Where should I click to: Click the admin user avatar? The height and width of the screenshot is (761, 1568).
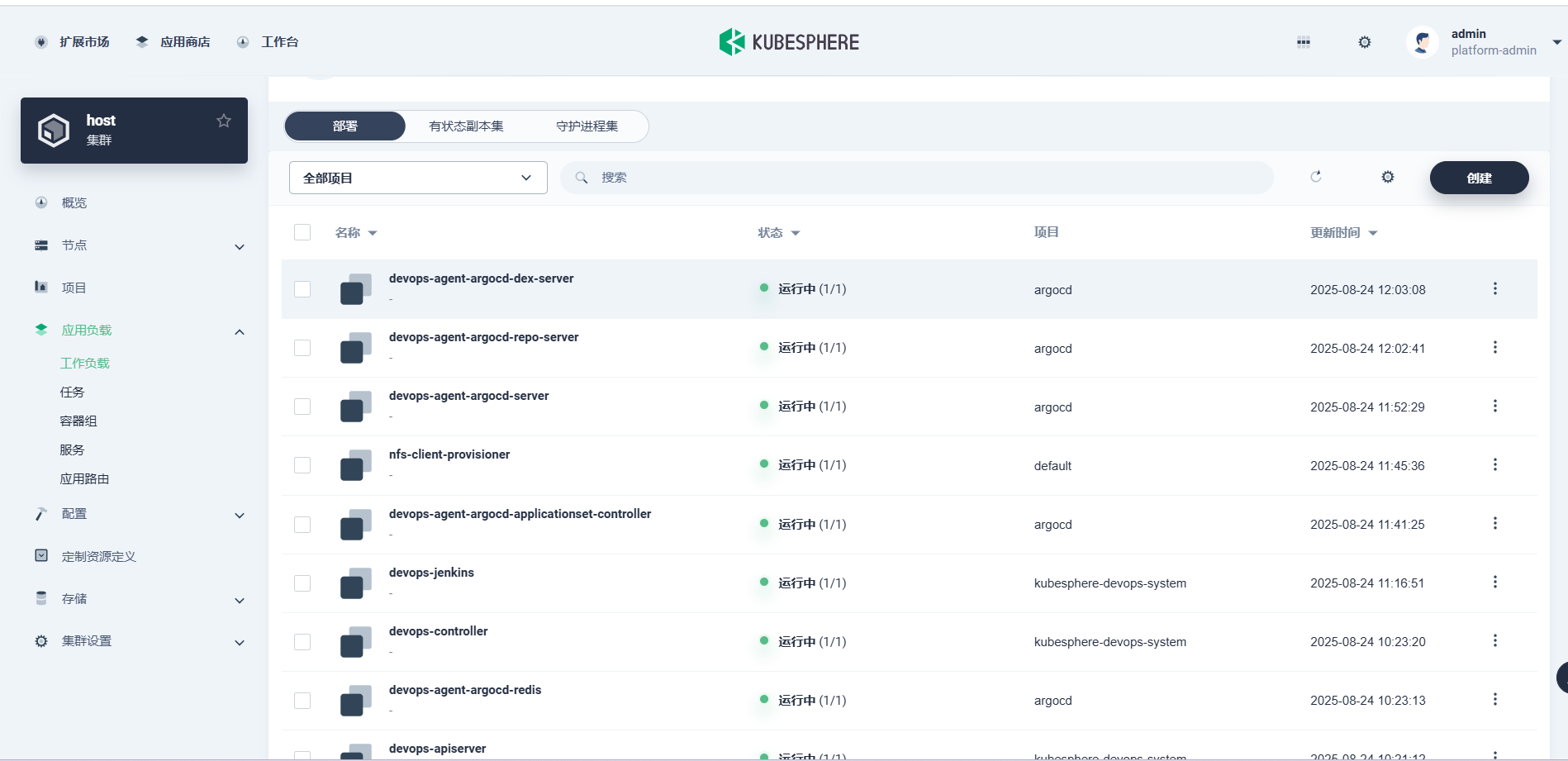(1423, 42)
